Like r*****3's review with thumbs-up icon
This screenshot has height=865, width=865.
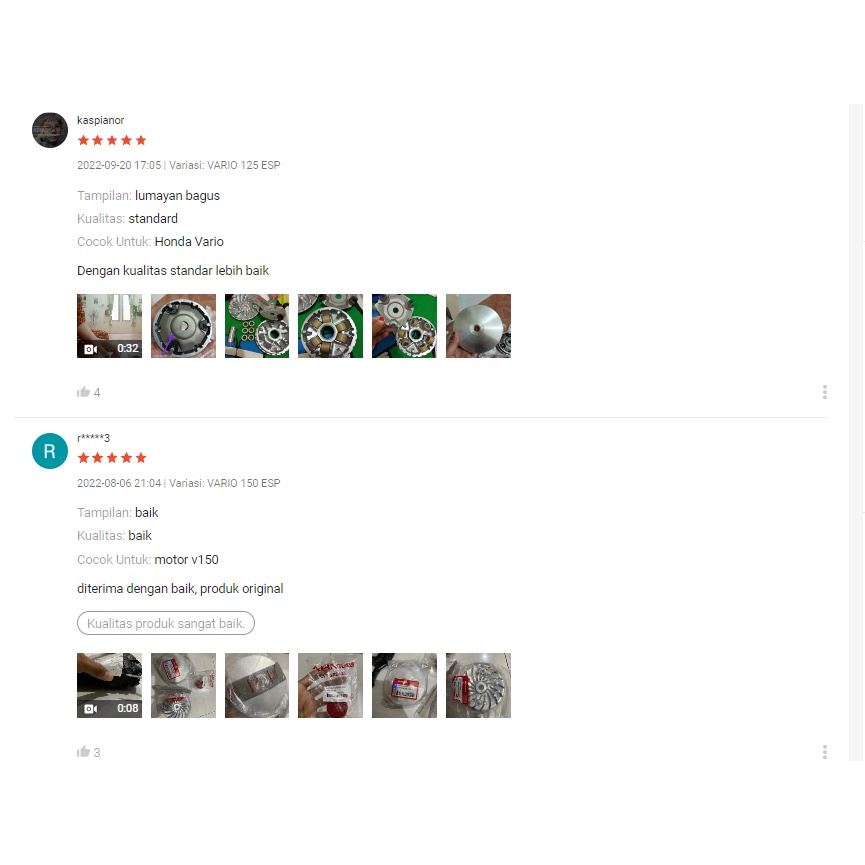pyautogui.click(x=83, y=752)
